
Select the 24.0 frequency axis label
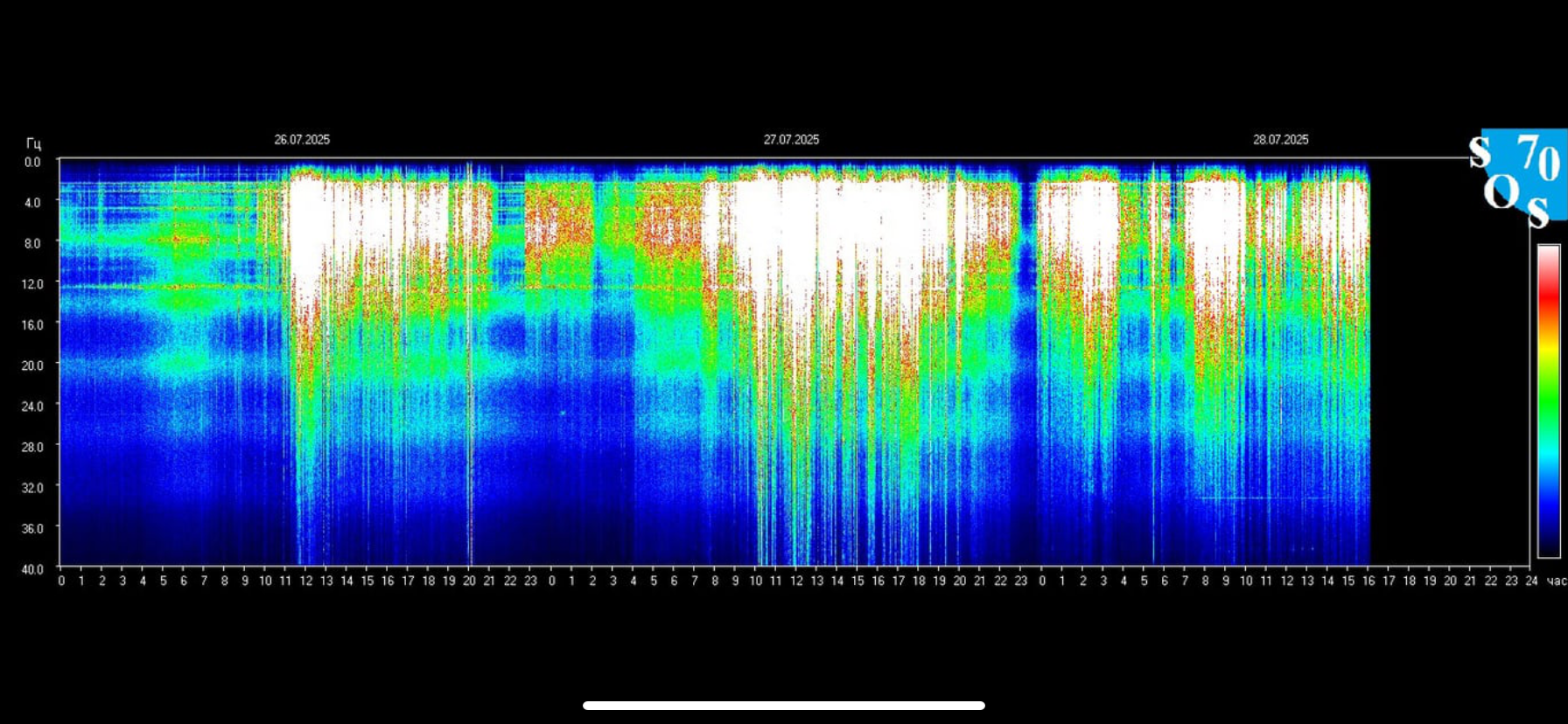coord(32,407)
